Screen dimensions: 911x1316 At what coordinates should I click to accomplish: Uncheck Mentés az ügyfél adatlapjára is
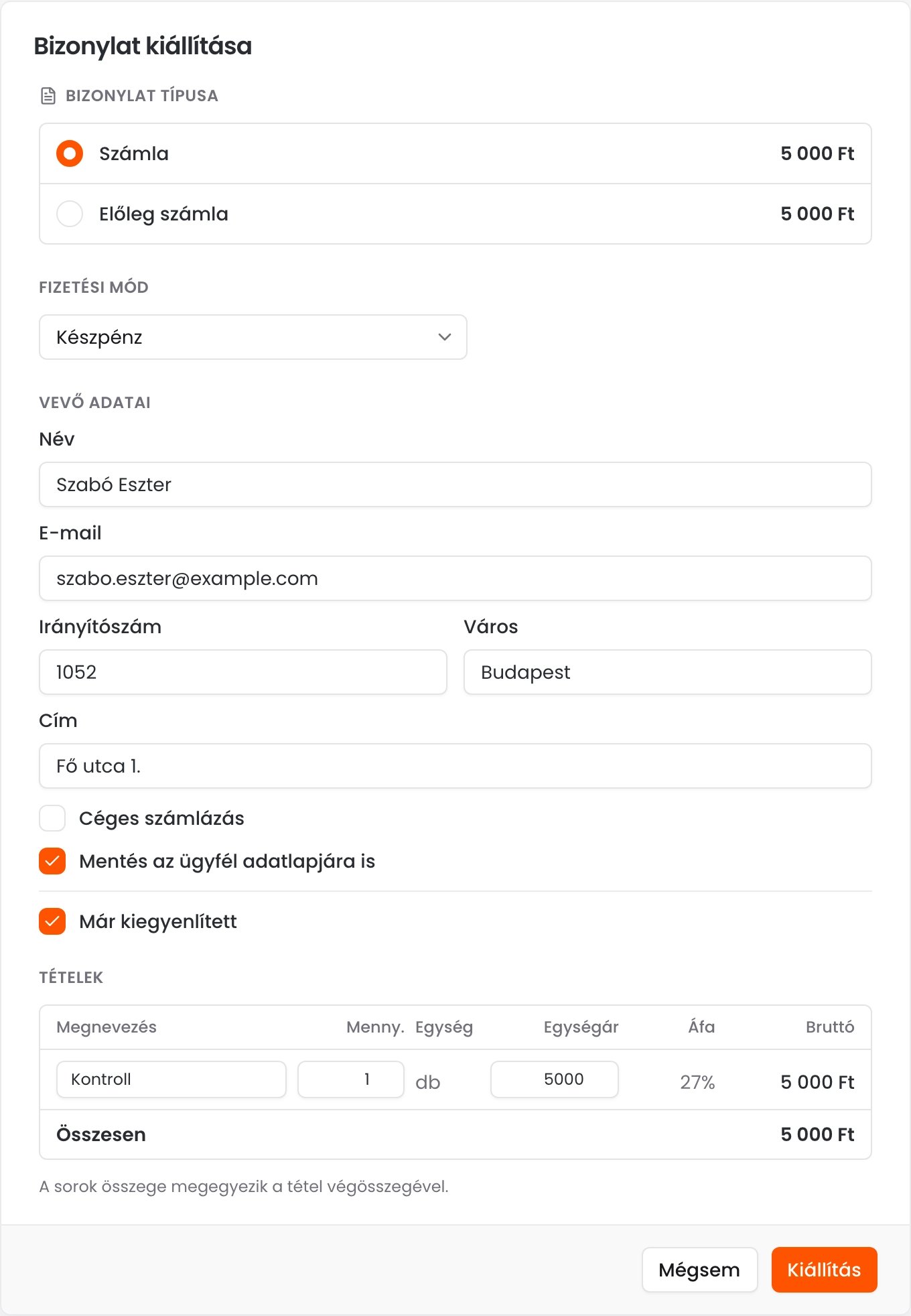tap(52, 861)
